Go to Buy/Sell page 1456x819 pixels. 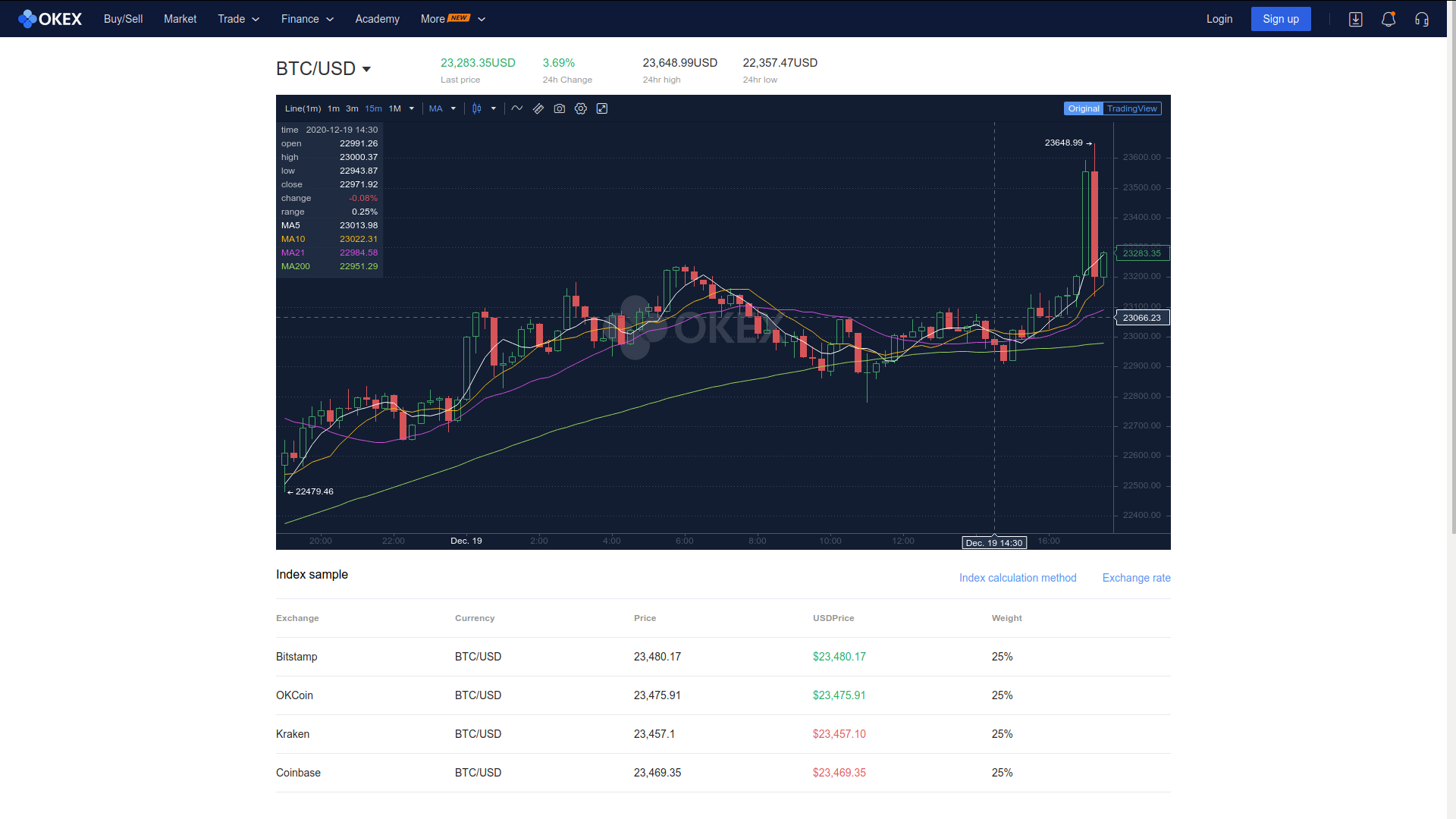point(123,19)
